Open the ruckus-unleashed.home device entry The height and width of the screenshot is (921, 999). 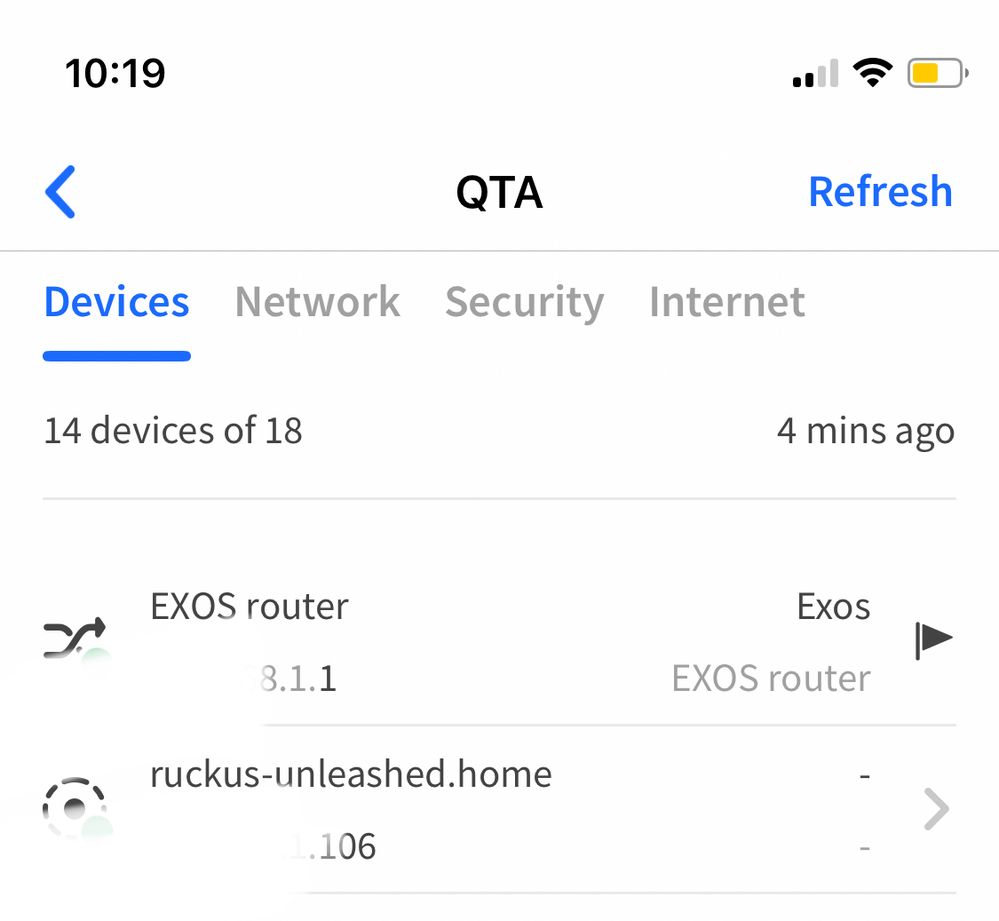click(x=351, y=774)
